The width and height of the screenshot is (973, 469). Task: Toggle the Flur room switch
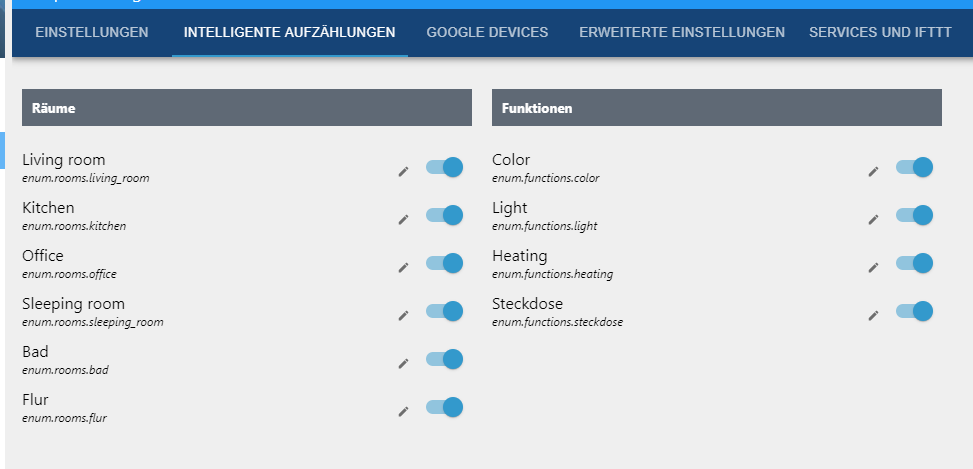click(444, 407)
